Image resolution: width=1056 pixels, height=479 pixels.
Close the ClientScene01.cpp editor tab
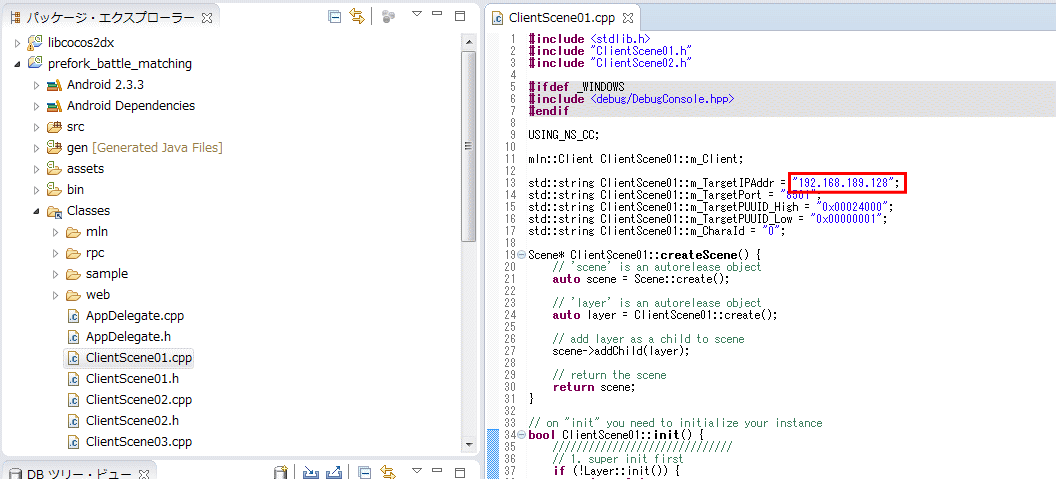click(x=625, y=18)
